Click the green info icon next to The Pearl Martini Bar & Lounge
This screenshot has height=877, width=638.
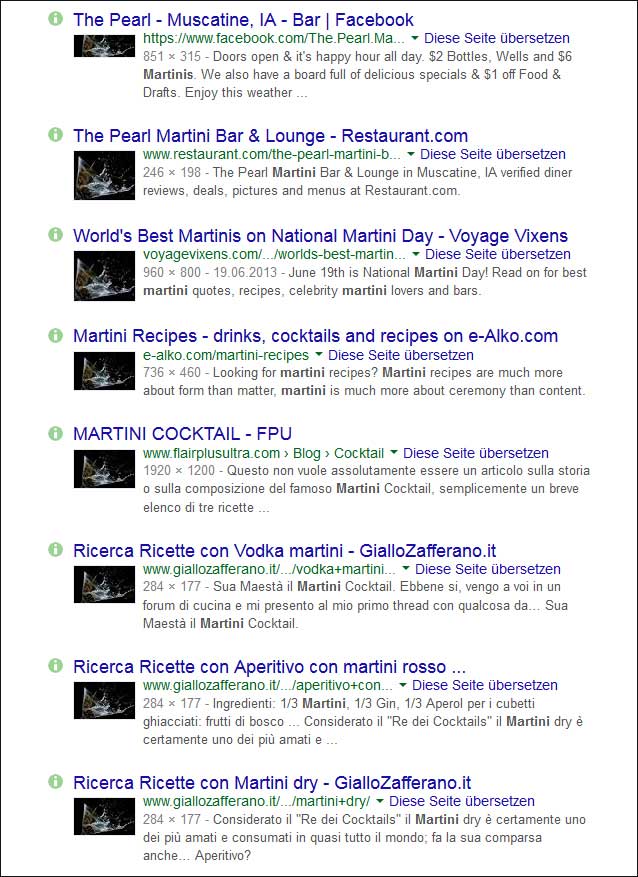(x=55, y=134)
